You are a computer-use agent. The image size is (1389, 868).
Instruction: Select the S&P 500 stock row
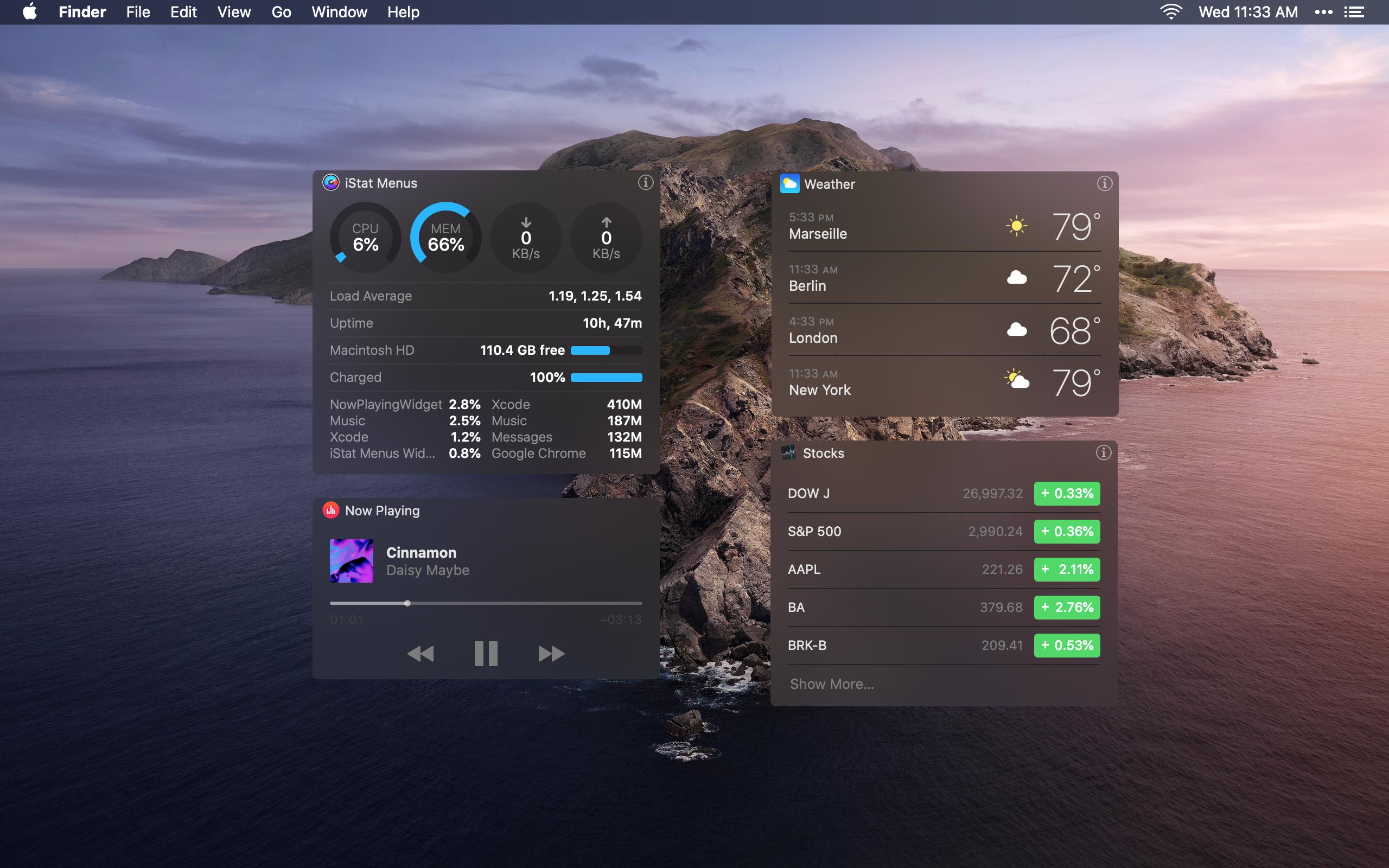(x=944, y=532)
